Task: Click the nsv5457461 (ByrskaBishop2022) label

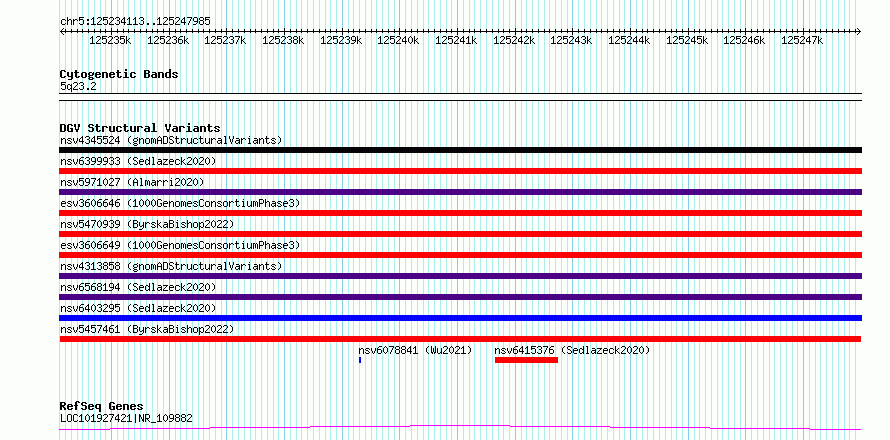Action: (x=147, y=329)
